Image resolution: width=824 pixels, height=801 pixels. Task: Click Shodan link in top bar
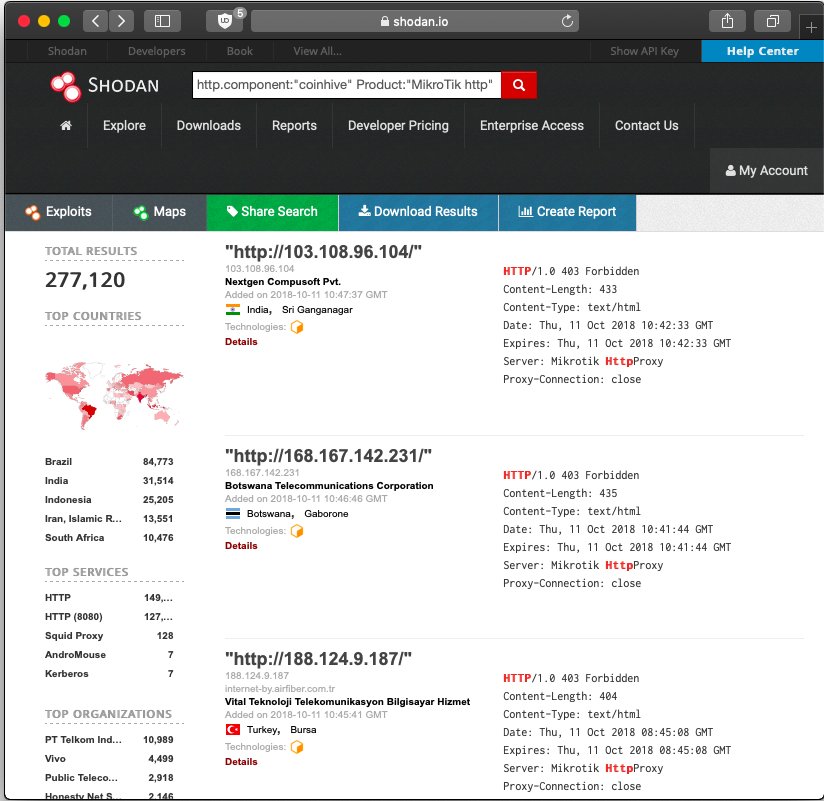coord(67,51)
